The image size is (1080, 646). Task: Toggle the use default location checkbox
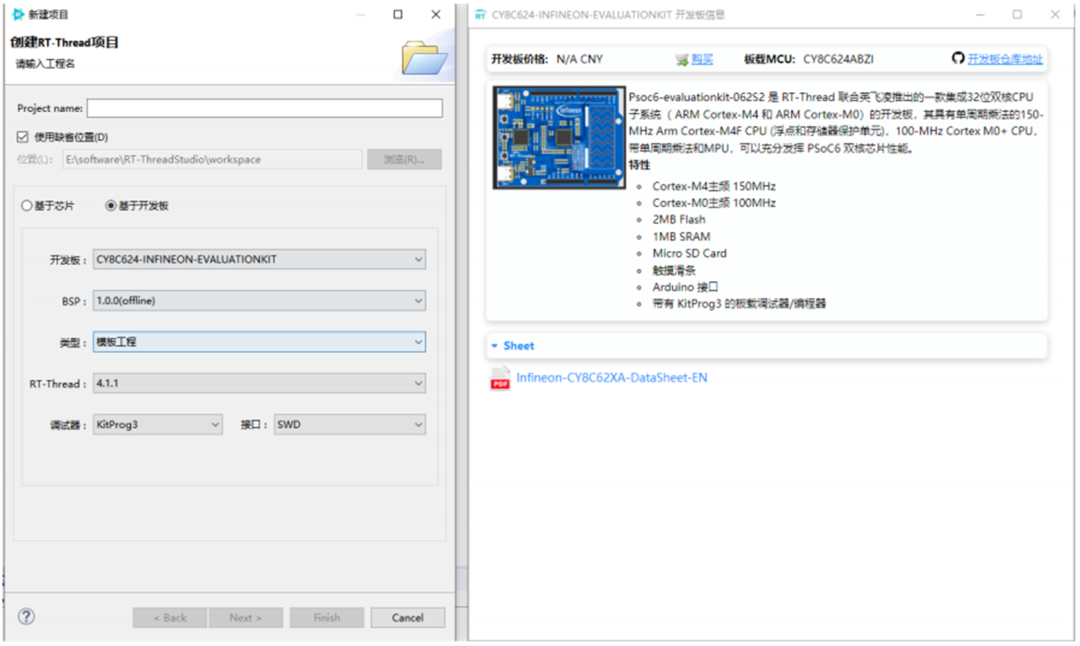coord(23,137)
